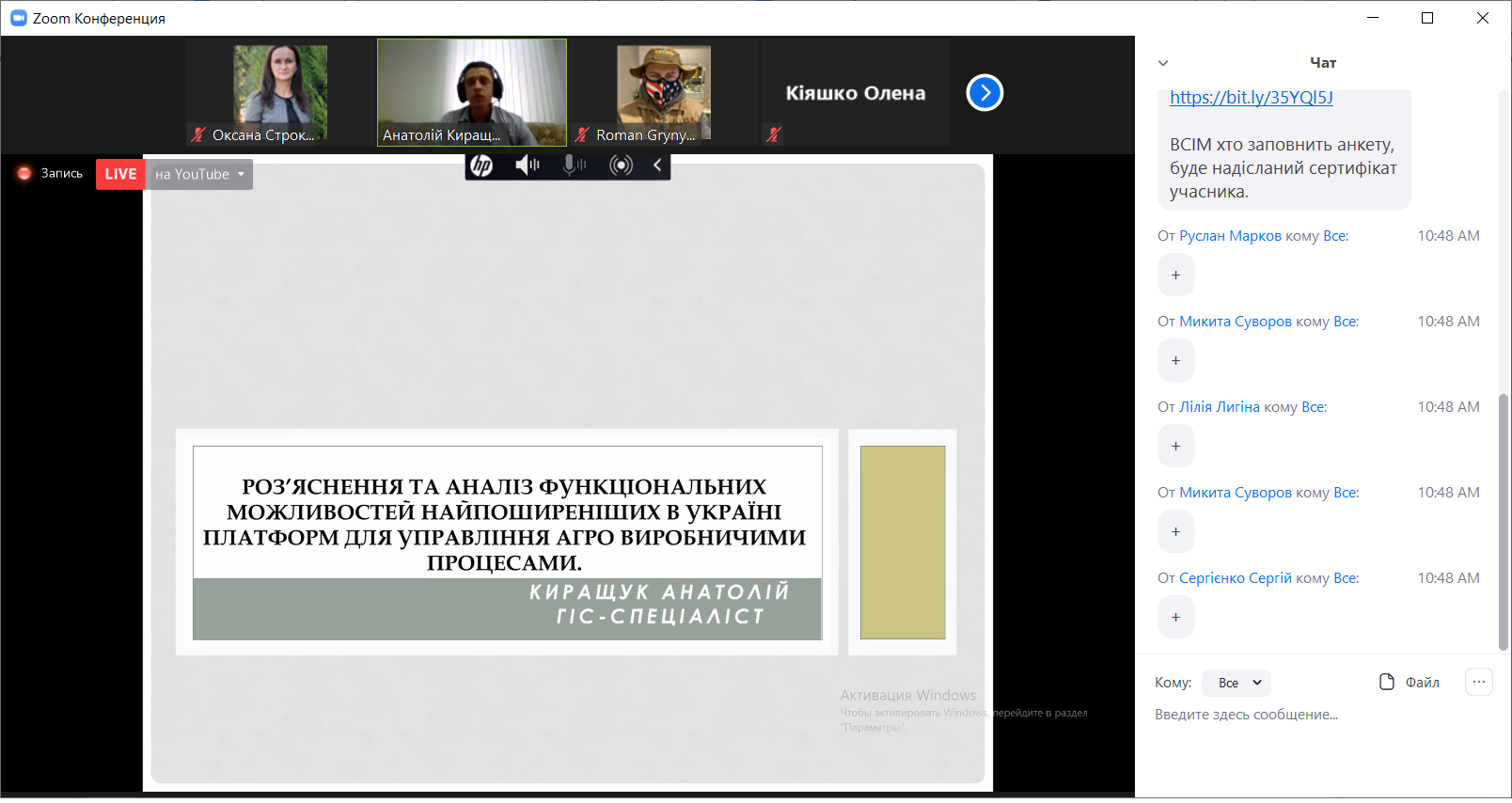Open the 'Все' recipient dropdown

(x=1236, y=683)
